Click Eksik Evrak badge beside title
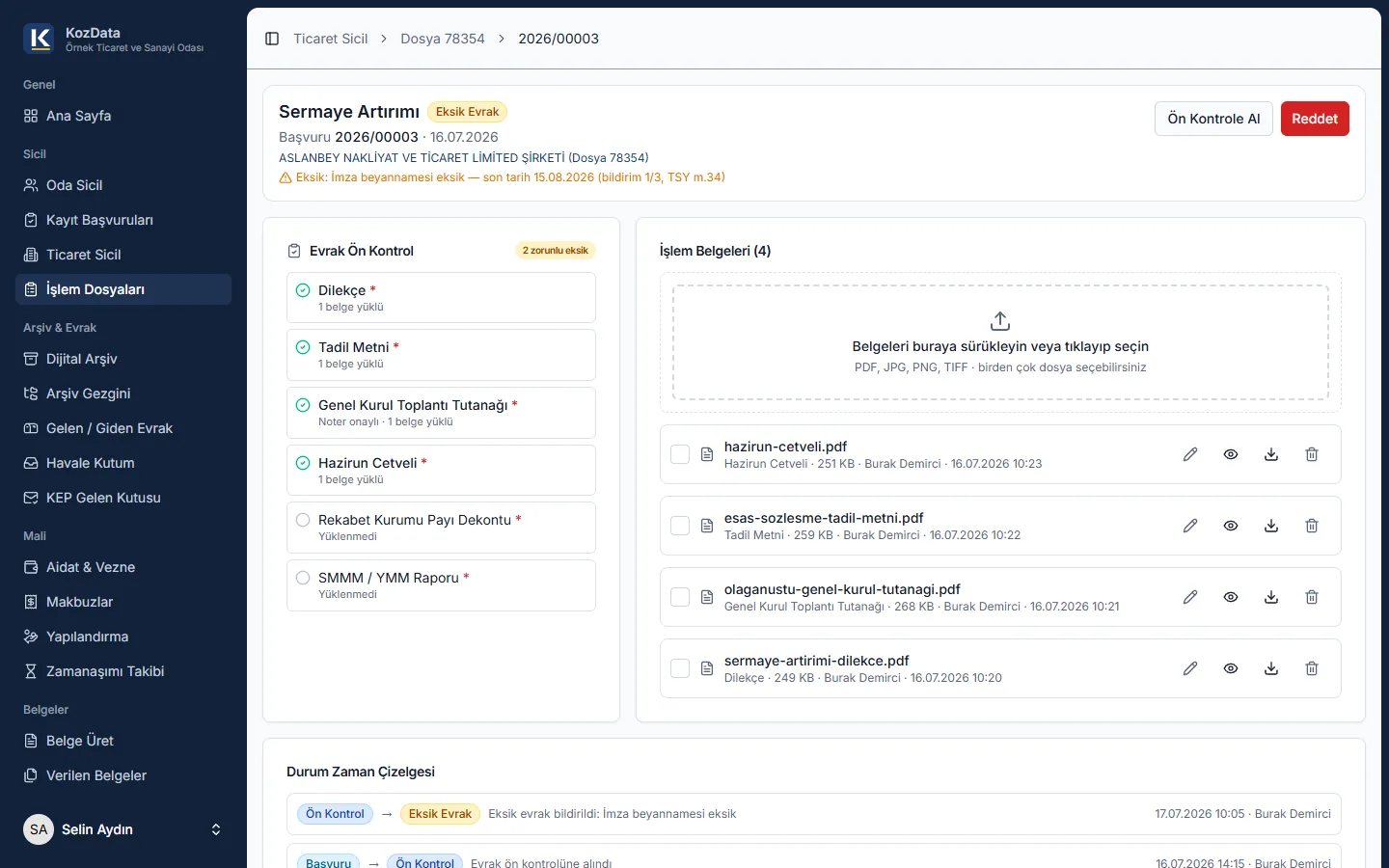Screen dimensions: 1389x868 (467, 112)
